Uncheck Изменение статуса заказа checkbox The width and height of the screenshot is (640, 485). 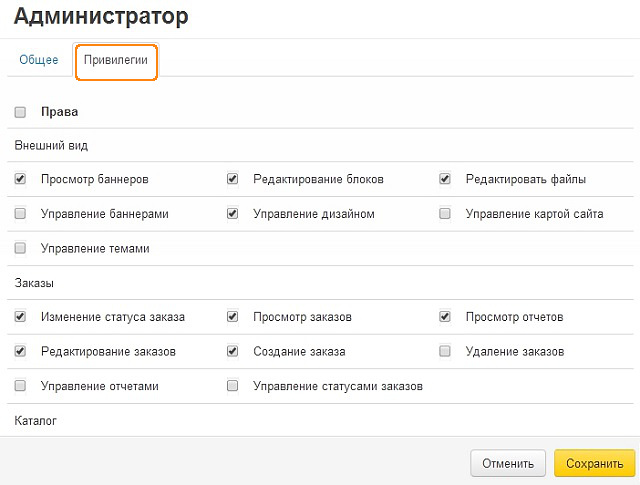pyautogui.click(x=20, y=317)
